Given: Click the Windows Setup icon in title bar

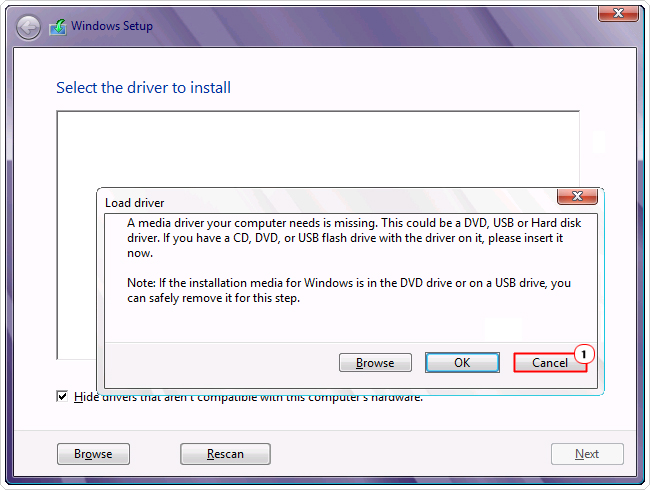Looking at the screenshot, I should 58,27.
